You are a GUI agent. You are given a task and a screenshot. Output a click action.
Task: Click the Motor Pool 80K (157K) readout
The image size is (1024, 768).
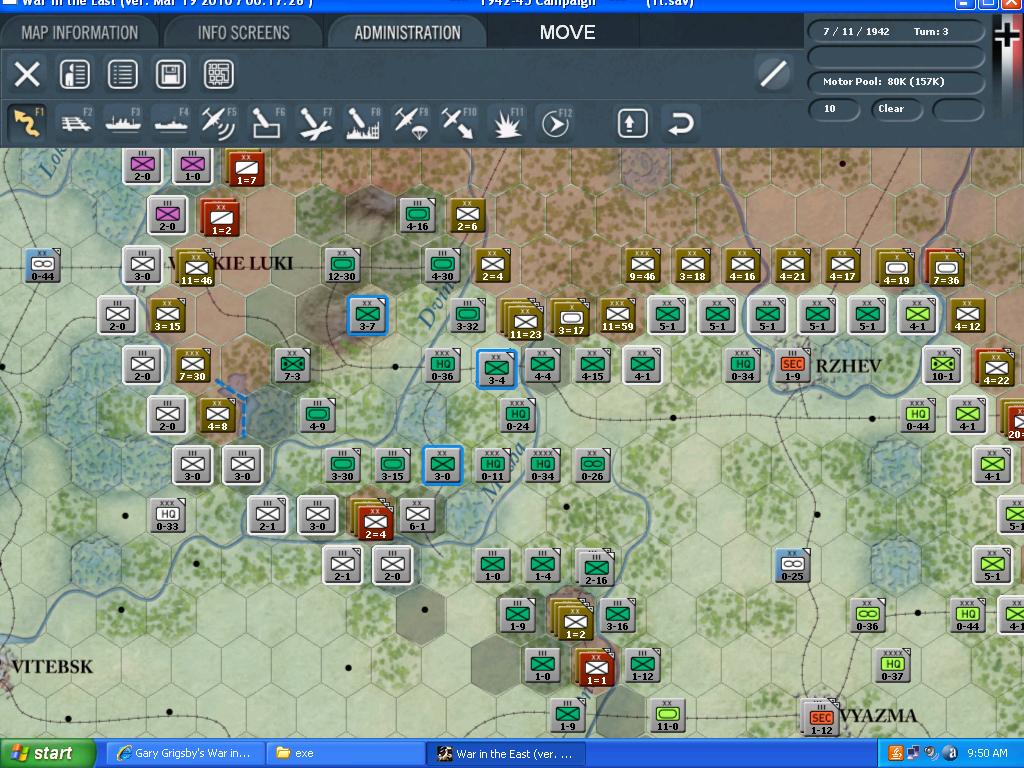[895, 82]
